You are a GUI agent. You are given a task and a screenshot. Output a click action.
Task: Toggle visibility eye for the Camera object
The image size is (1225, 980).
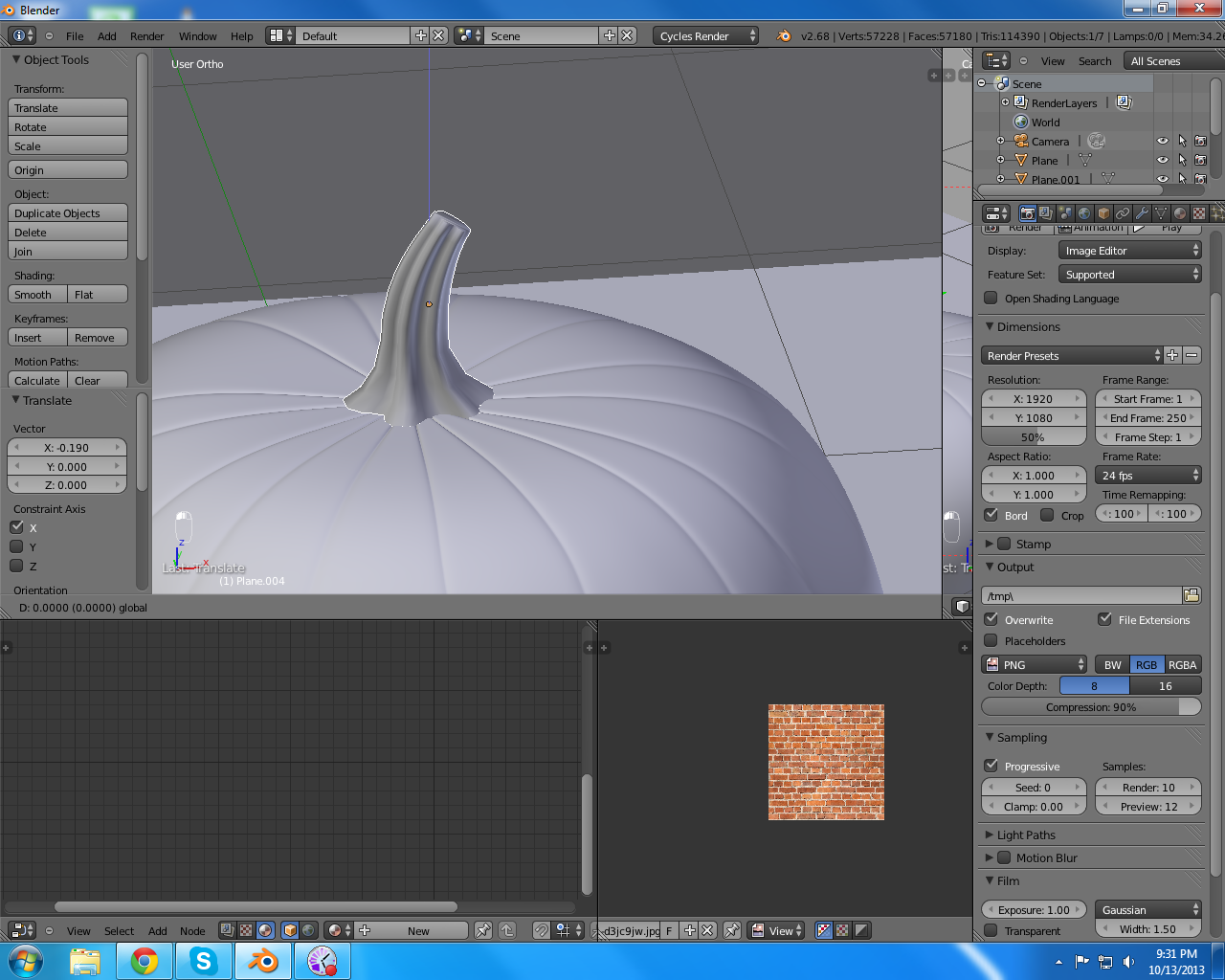tap(1163, 141)
